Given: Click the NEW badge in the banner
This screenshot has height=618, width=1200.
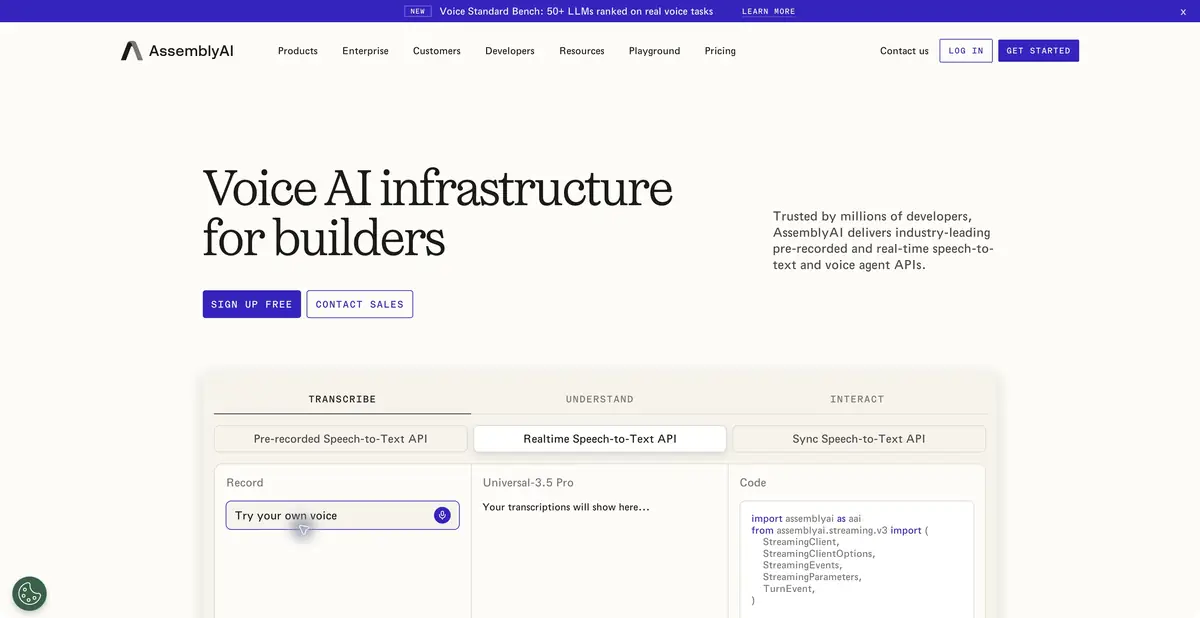Looking at the screenshot, I should coord(418,12).
